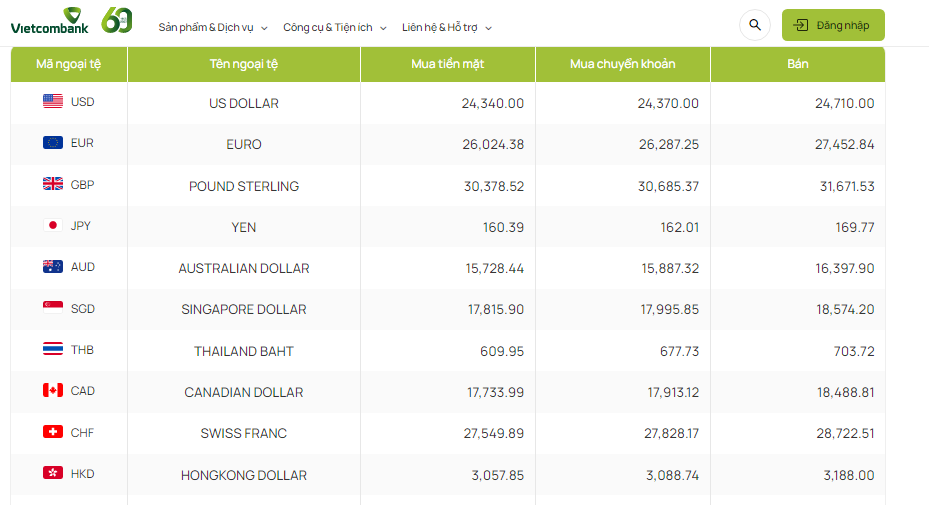
Task: Click the Japan flag icon
Action: click(53, 225)
